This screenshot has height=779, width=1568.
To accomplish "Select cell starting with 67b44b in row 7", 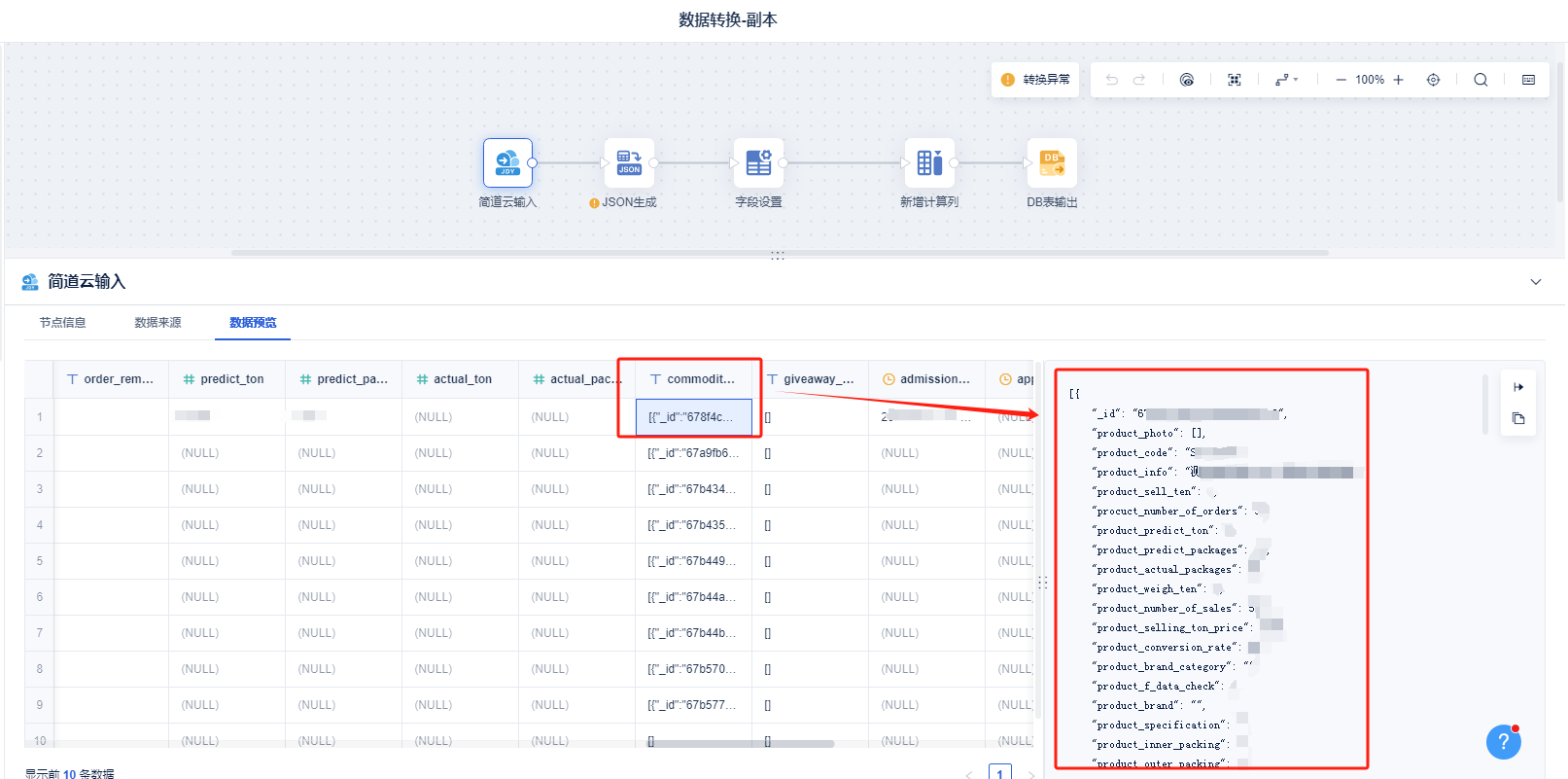I will [x=693, y=633].
